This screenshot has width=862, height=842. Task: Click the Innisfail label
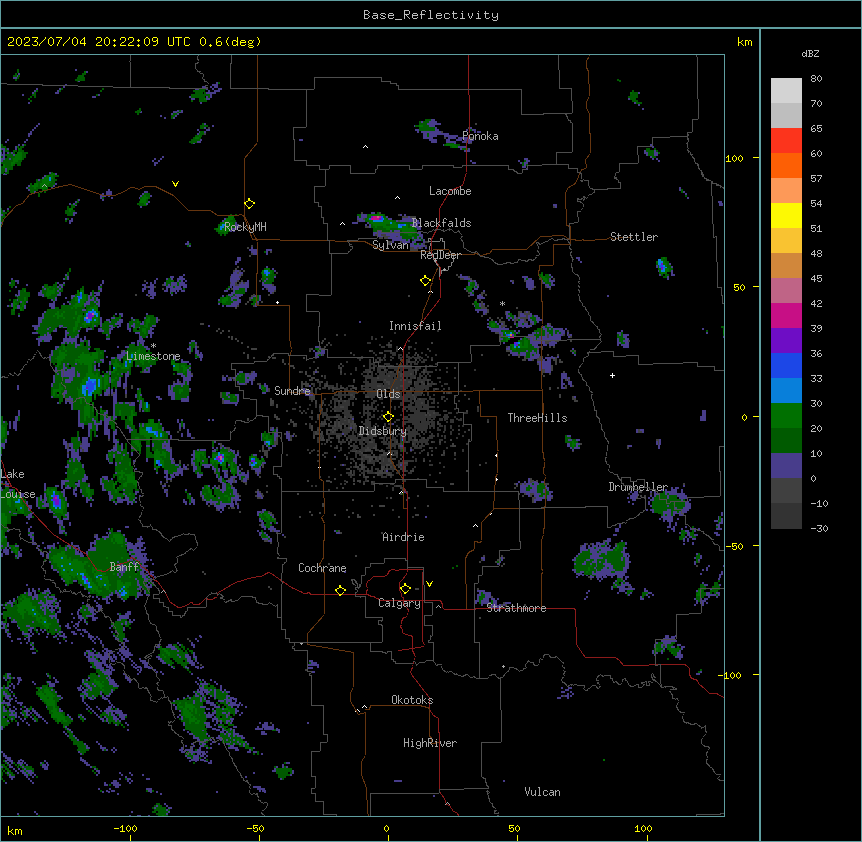(415, 326)
